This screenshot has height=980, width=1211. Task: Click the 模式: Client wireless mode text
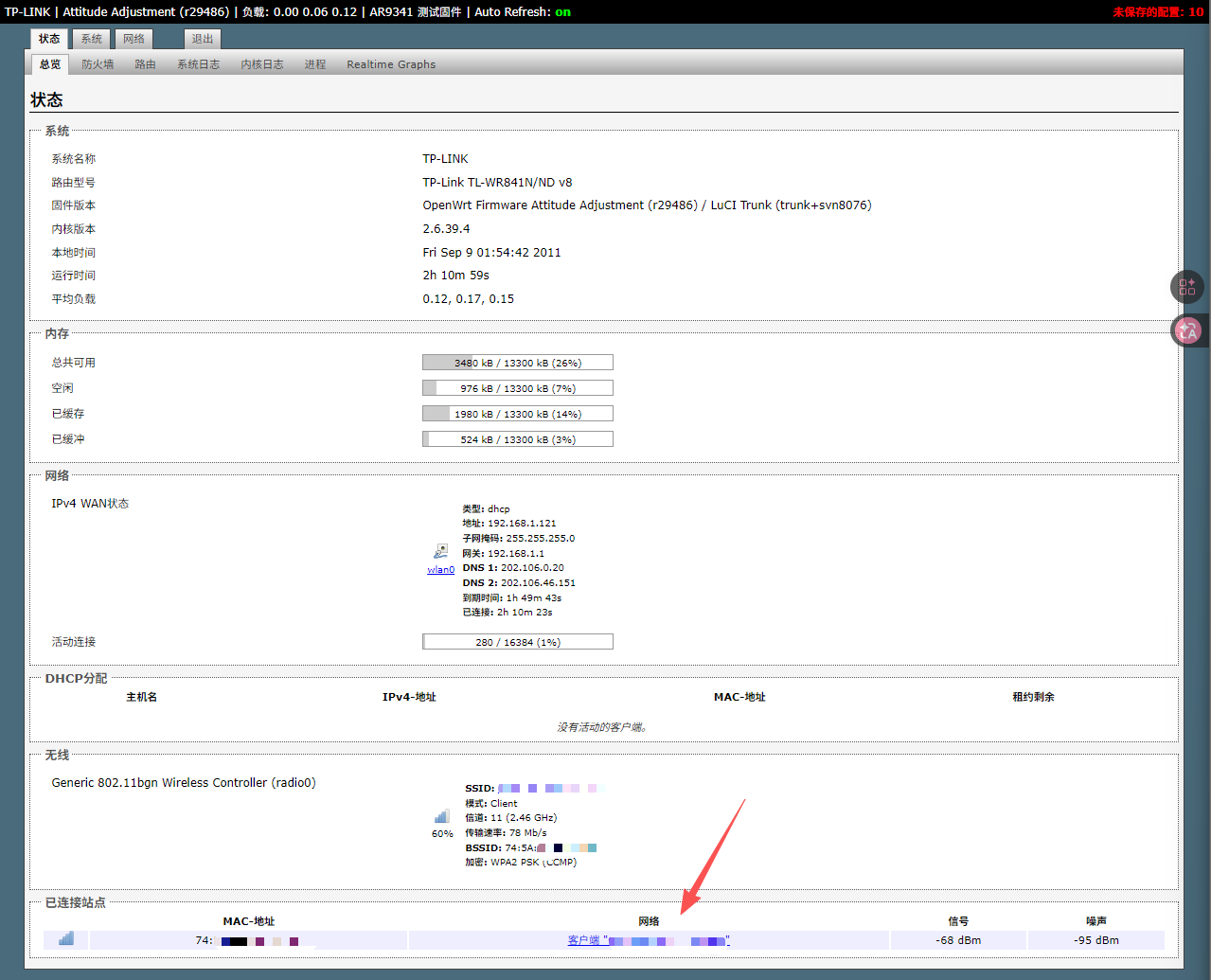tap(491, 804)
